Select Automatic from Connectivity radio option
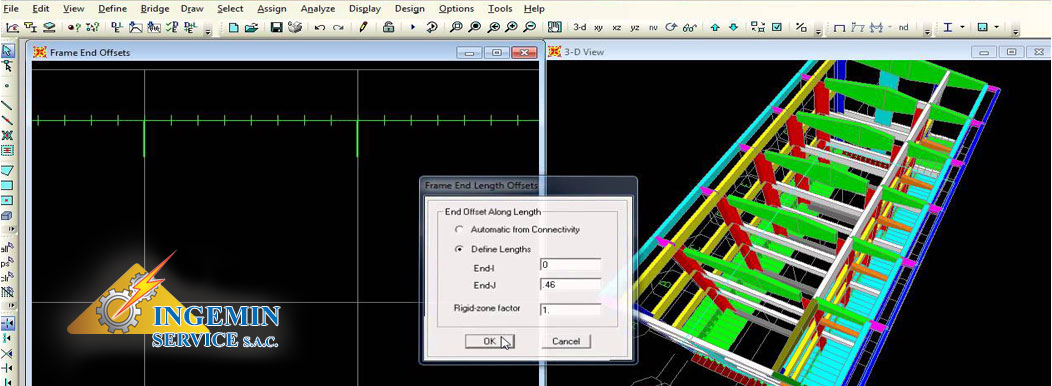This screenshot has height=386, width=1052. pyautogui.click(x=459, y=230)
